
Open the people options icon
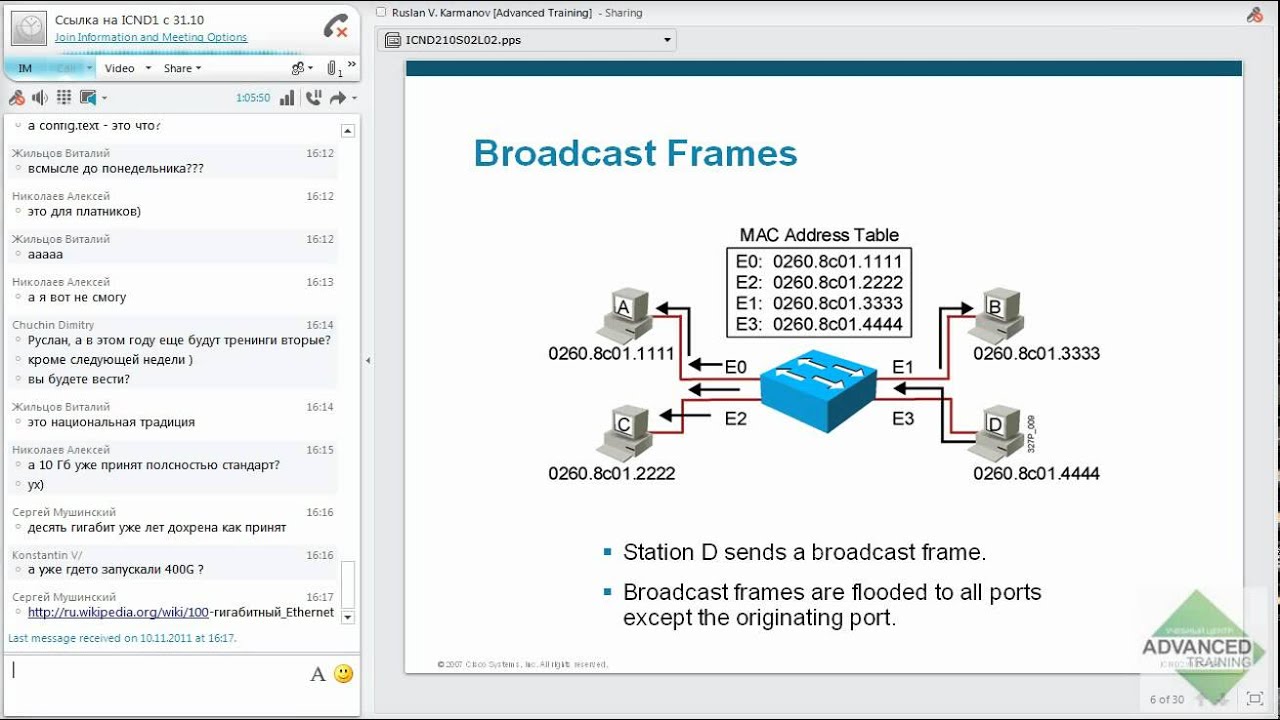[301, 68]
